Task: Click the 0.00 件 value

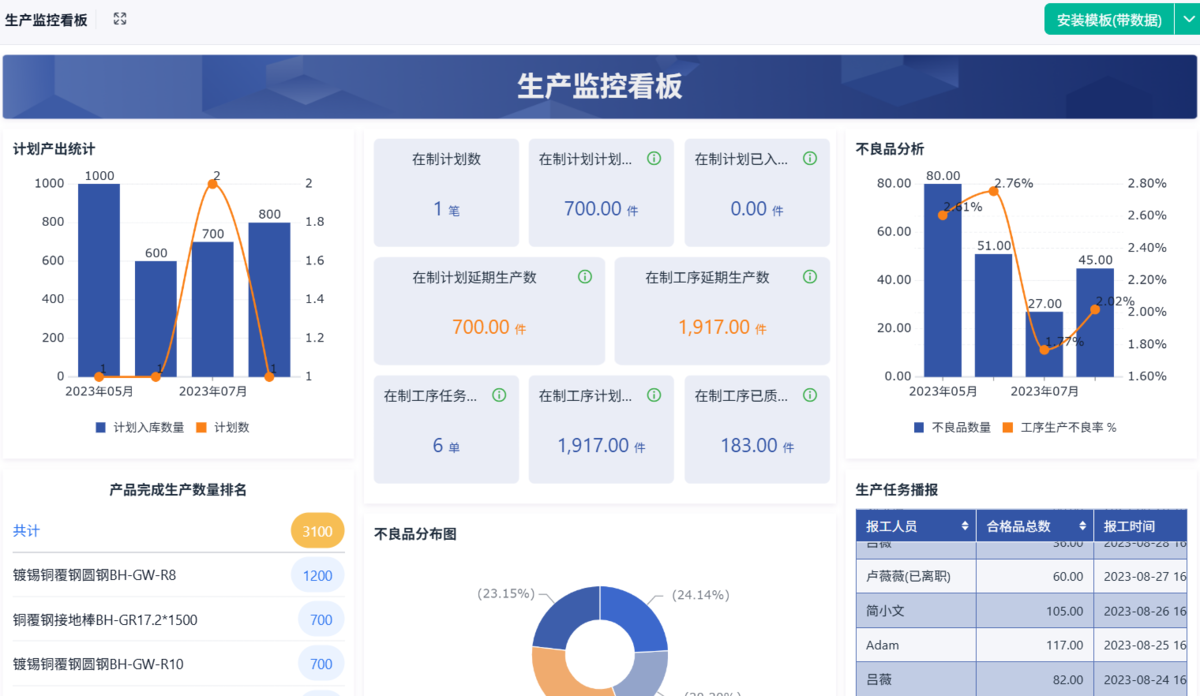Action: pyautogui.click(x=757, y=209)
